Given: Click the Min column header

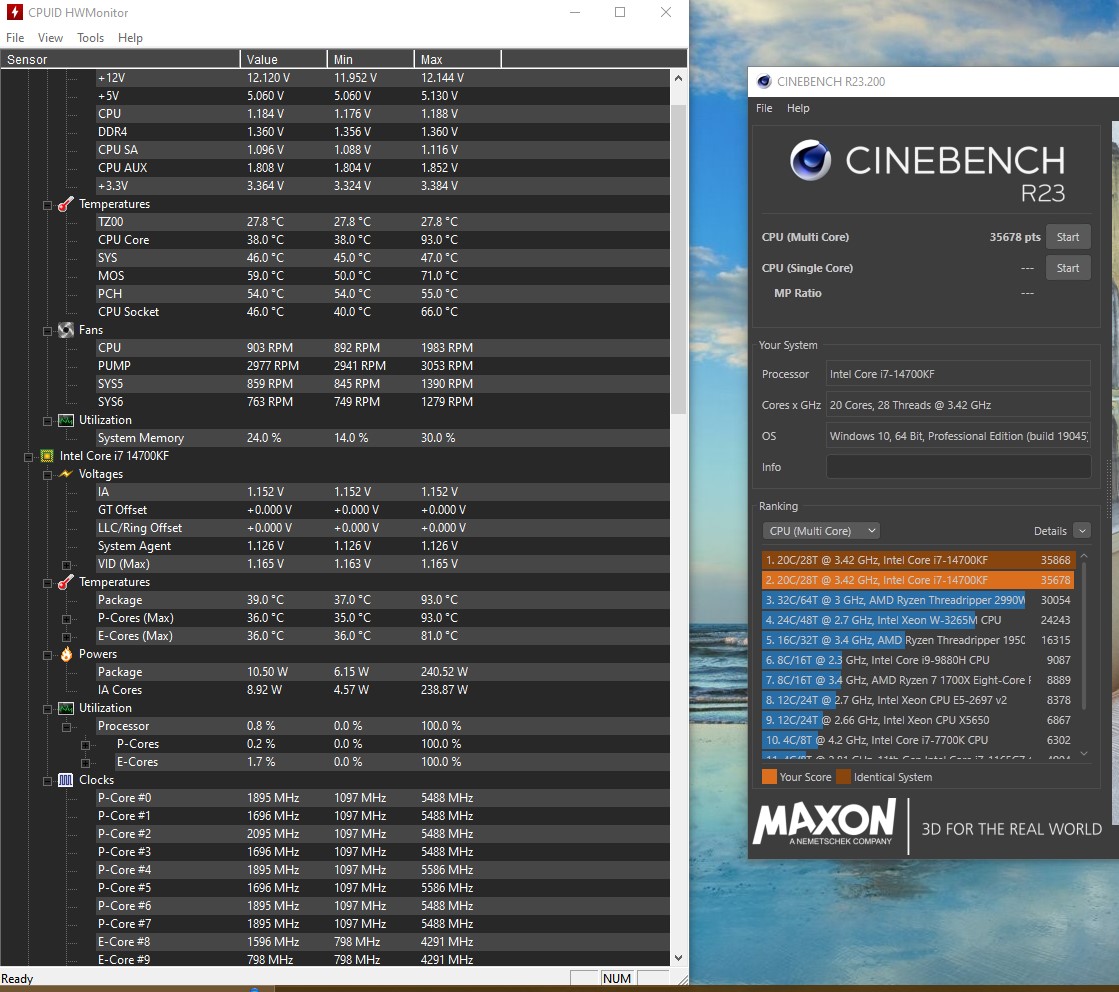Looking at the screenshot, I should (x=370, y=59).
